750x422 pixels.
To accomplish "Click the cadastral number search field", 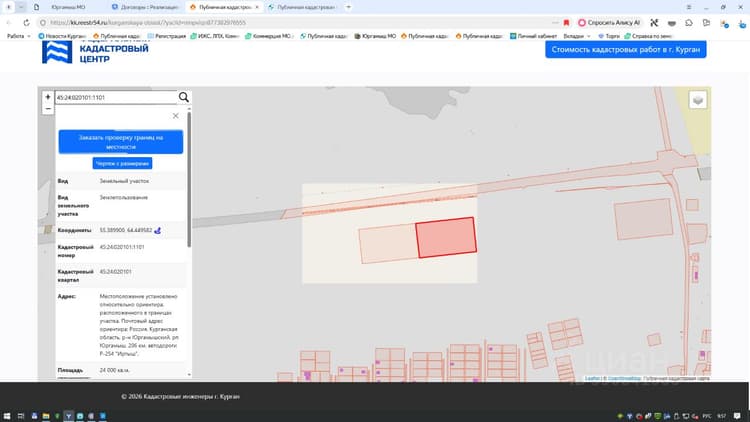I will click(116, 97).
